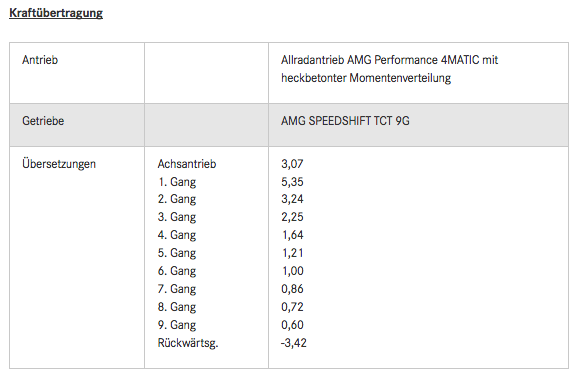
Task: Select the Antrieb row label
Action: coord(40,60)
